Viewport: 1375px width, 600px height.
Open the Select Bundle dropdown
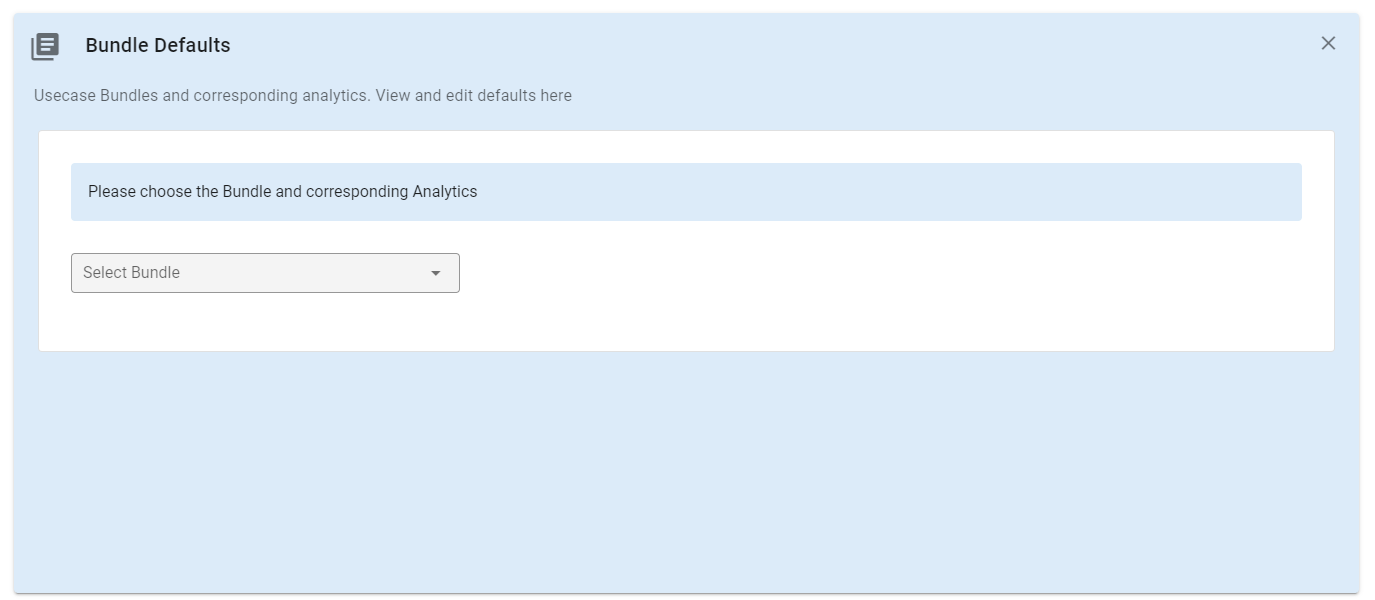tap(265, 273)
